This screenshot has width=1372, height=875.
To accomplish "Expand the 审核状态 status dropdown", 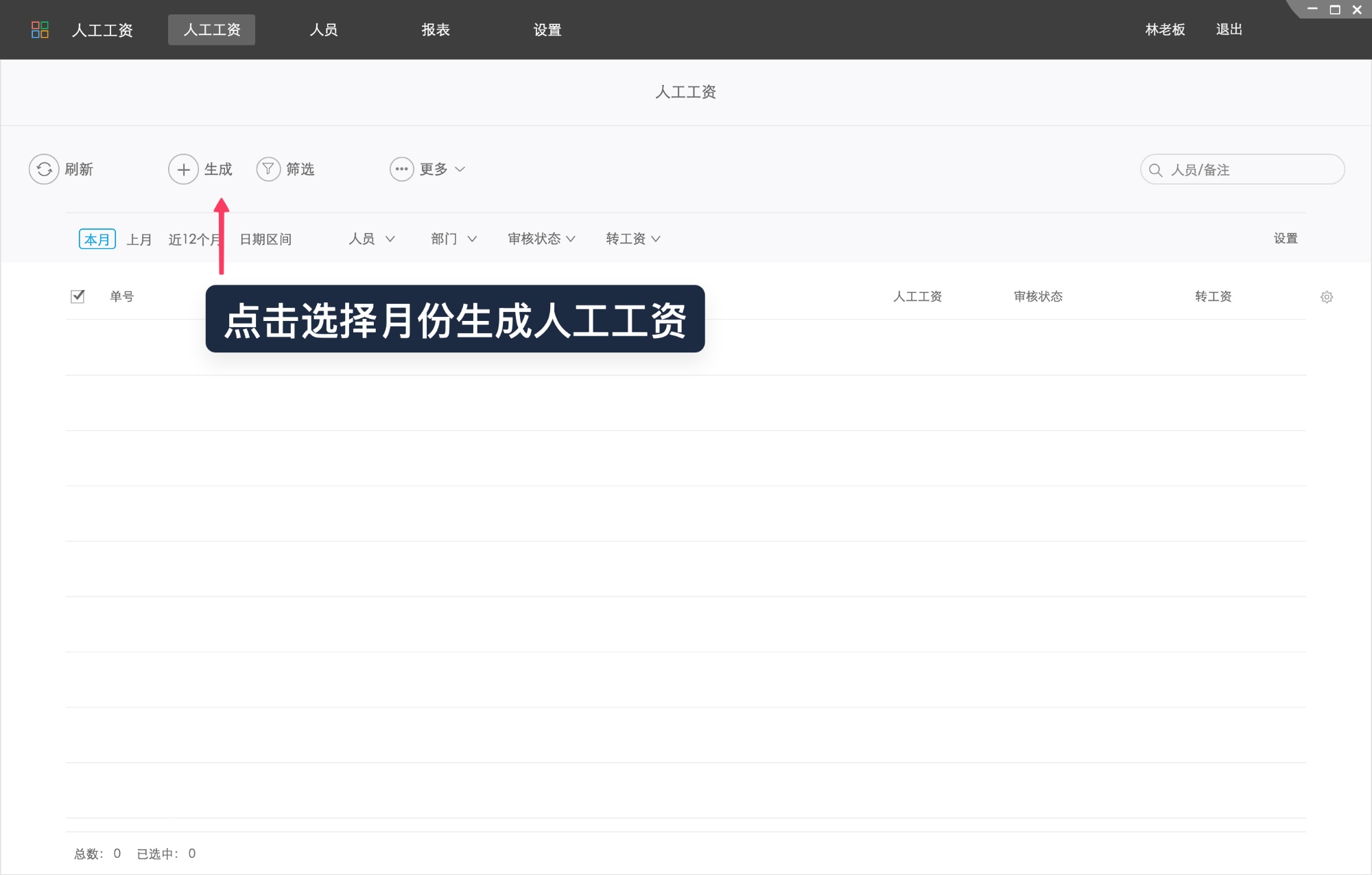I will click(541, 239).
